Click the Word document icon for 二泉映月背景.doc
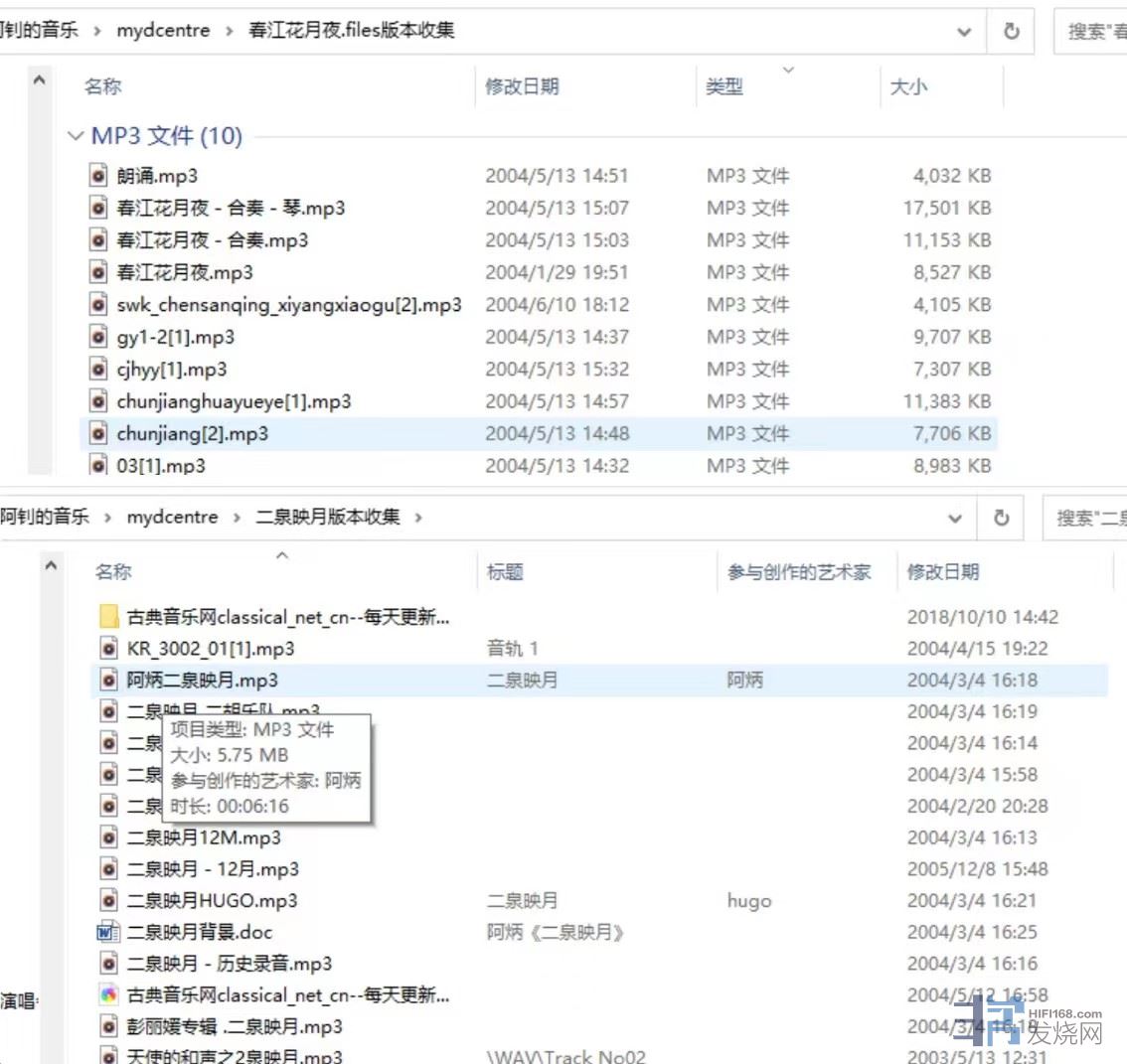The image size is (1127, 1064). [108, 932]
